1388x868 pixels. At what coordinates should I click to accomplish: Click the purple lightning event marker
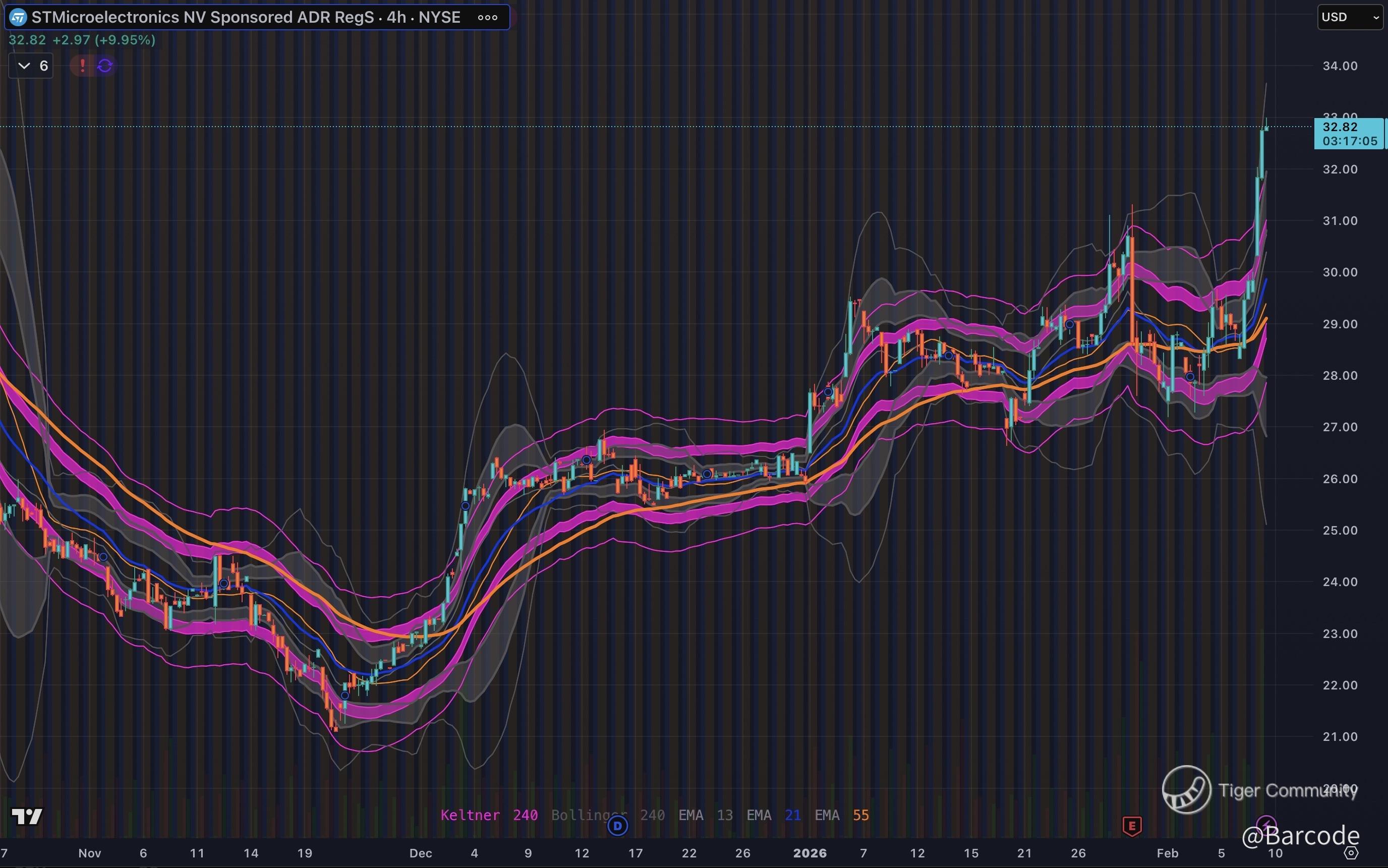(1266, 824)
